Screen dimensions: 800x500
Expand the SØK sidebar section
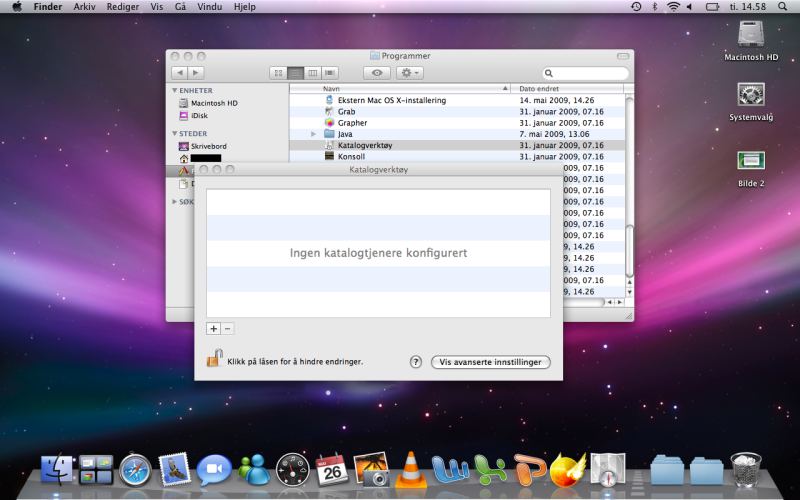click(174, 202)
